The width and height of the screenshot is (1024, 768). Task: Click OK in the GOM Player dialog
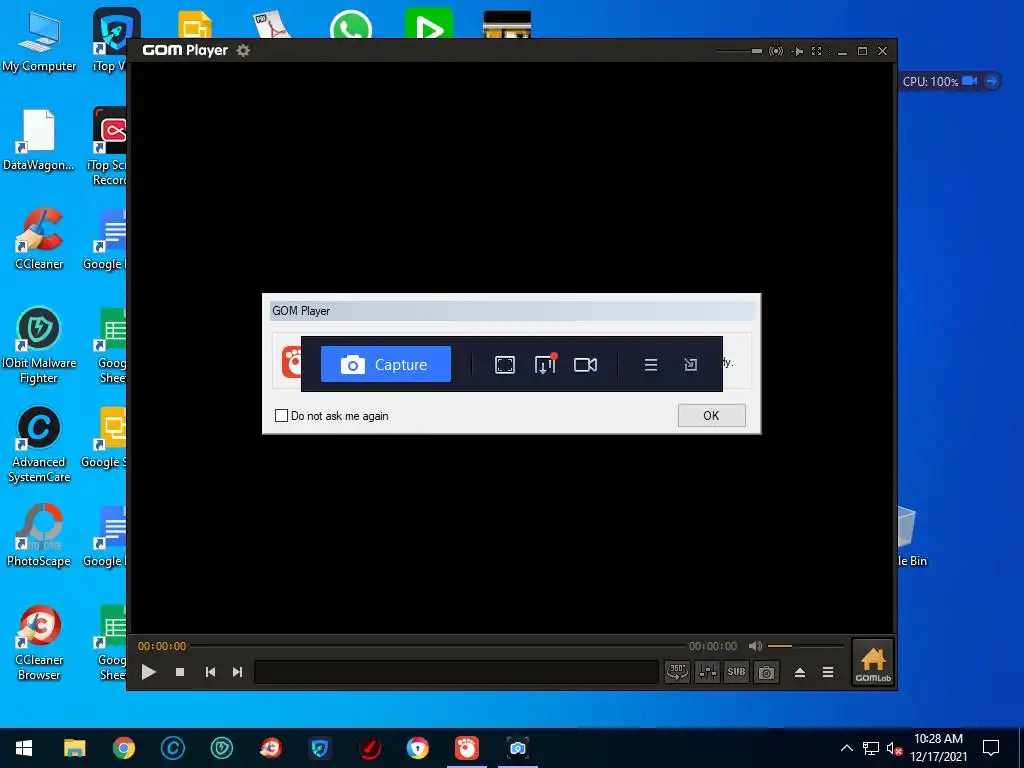tap(711, 415)
